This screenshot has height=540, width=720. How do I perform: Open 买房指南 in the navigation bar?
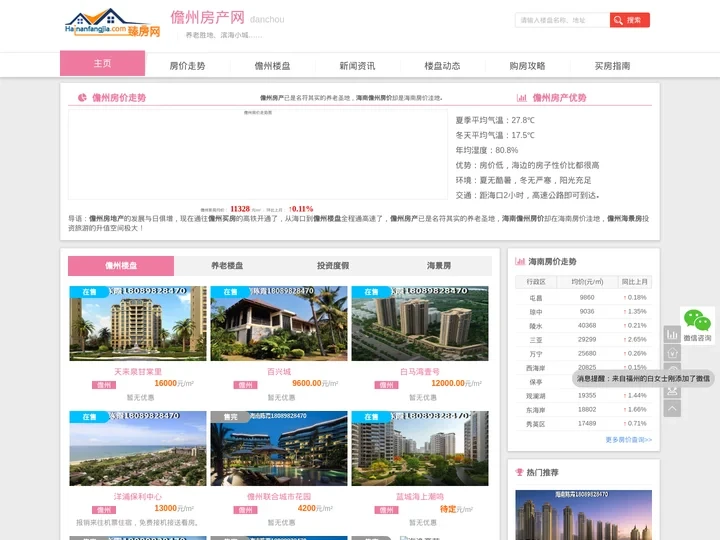pyautogui.click(x=612, y=66)
